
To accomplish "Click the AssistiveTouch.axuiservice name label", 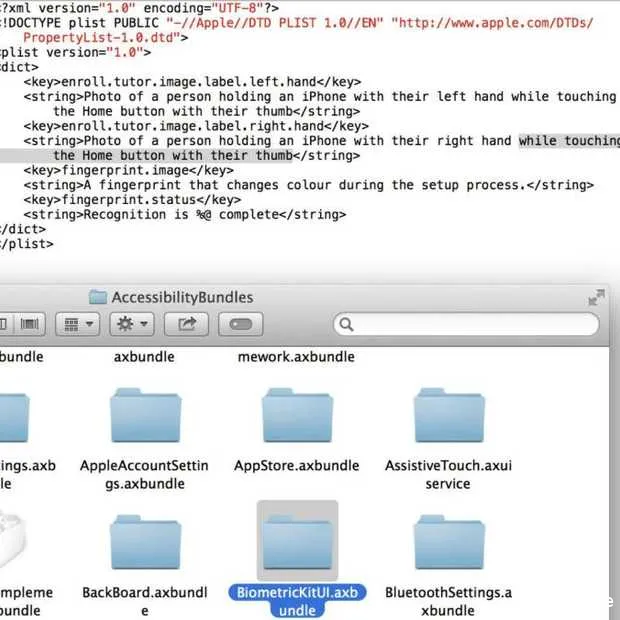I will point(448,474).
